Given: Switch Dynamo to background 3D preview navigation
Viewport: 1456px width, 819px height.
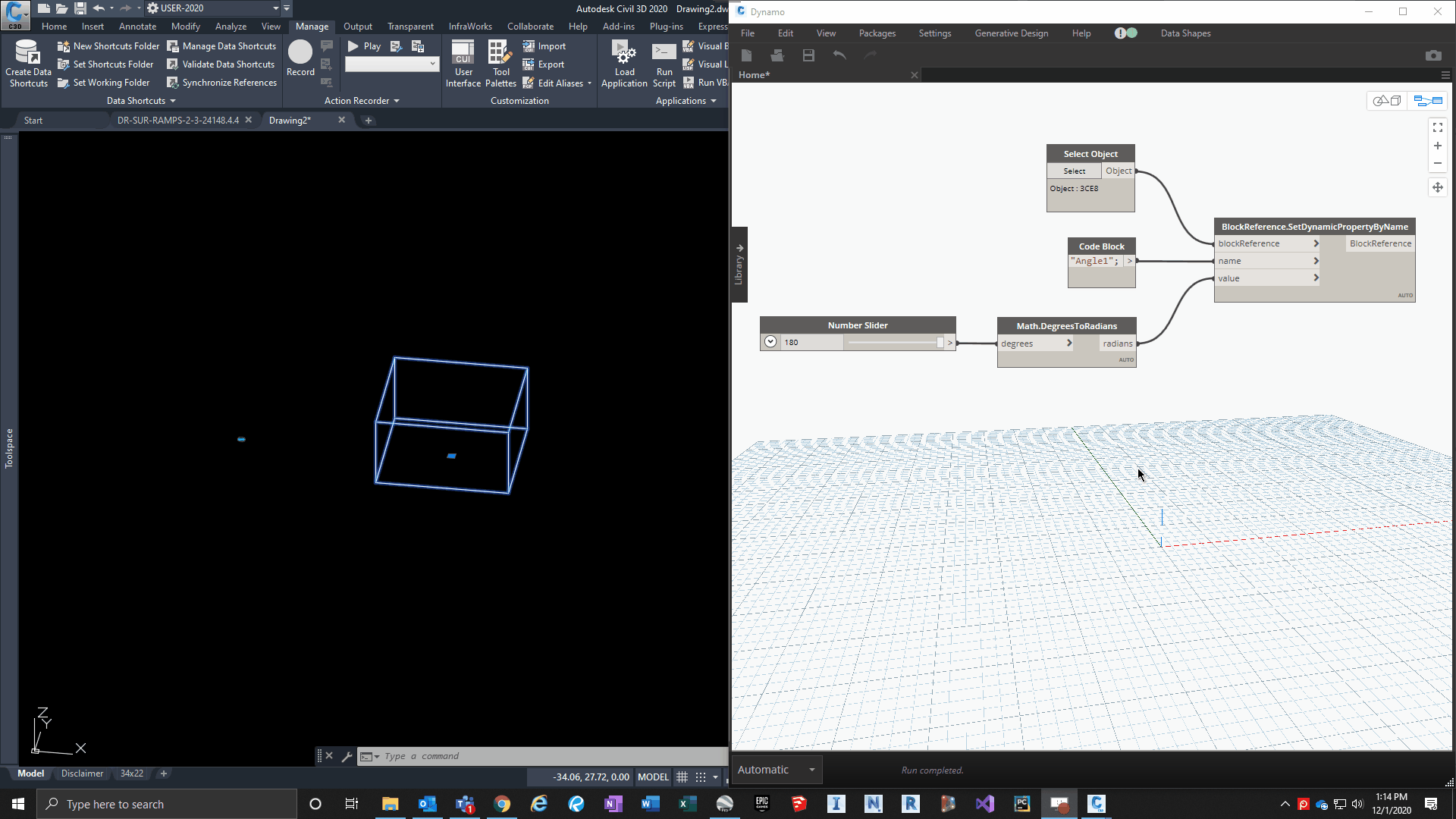Looking at the screenshot, I should point(1387,100).
